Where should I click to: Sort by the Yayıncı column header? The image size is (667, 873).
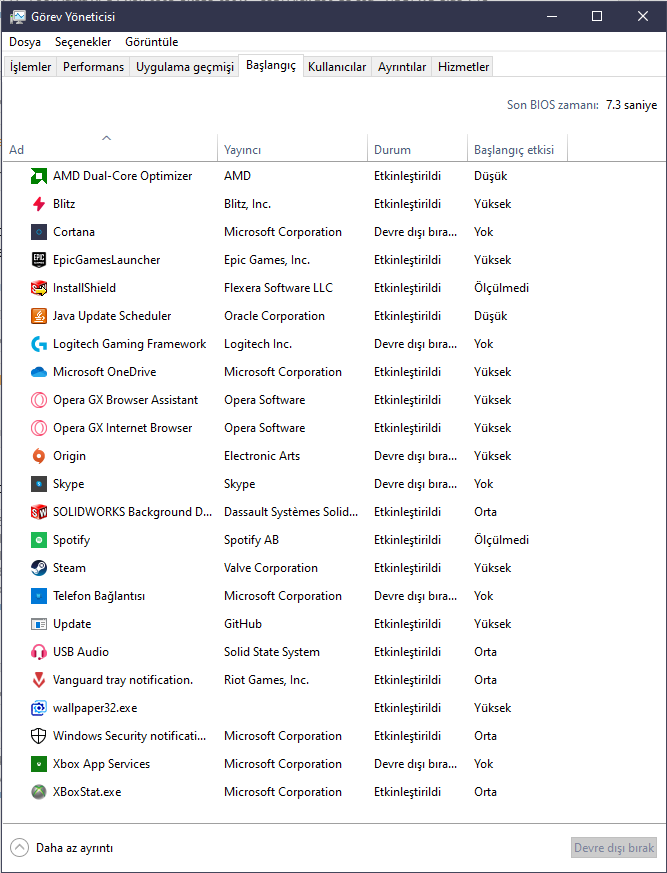click(292, 148)
